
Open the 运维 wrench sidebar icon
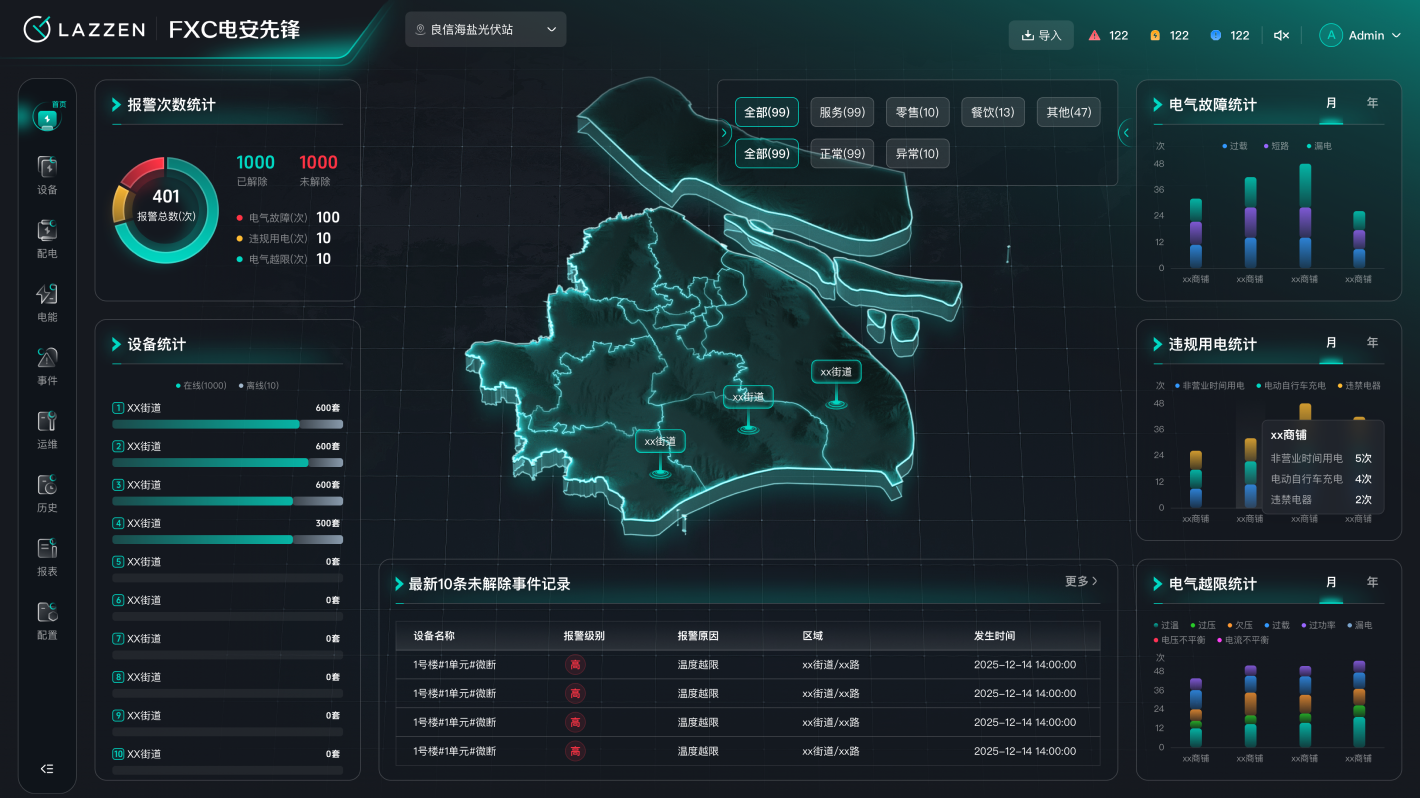coord(47,421)
